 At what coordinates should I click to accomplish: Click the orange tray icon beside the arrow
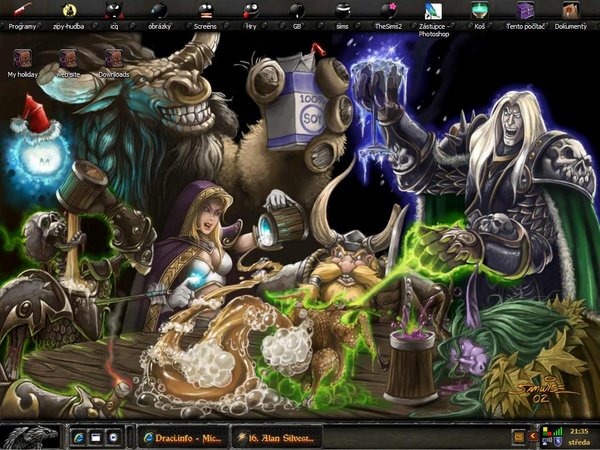point(519,437)
